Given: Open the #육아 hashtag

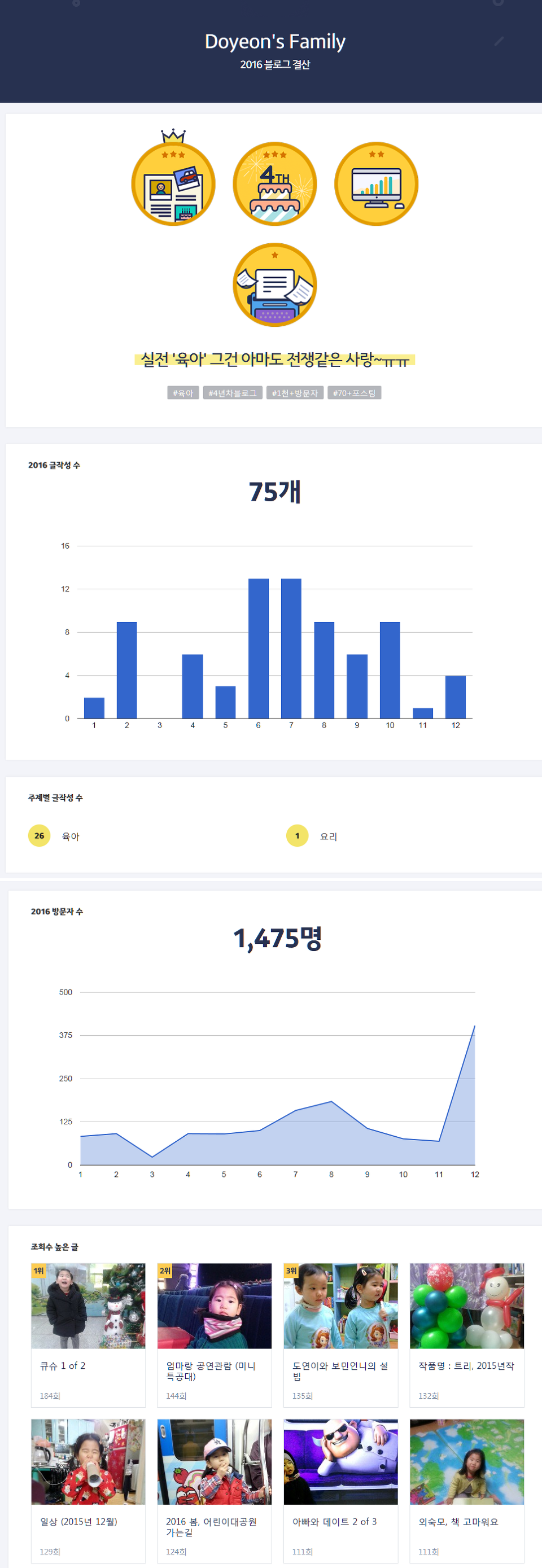Looking at the screenshot, I should tap(183, 393).
